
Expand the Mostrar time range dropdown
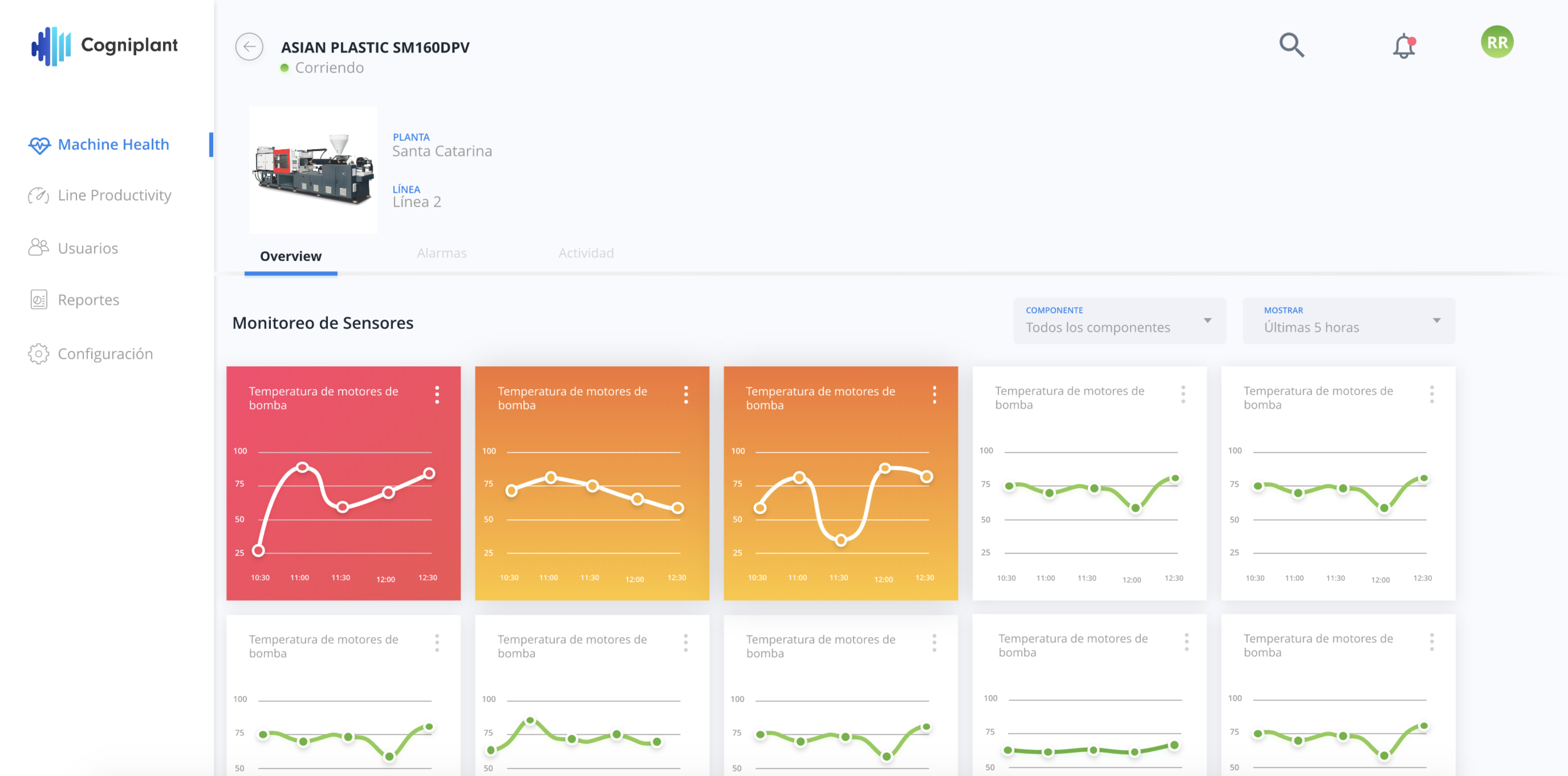pyautogui.click(x=1348, y=321)
